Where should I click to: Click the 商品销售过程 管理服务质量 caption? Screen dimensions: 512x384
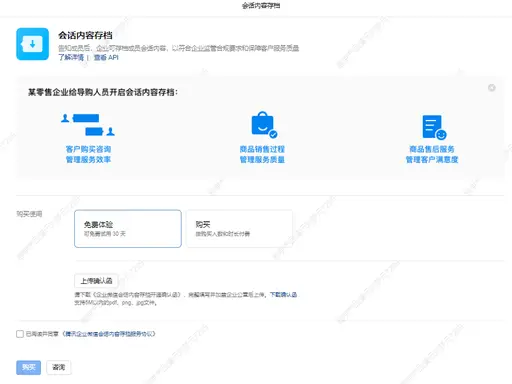[262, 154]
